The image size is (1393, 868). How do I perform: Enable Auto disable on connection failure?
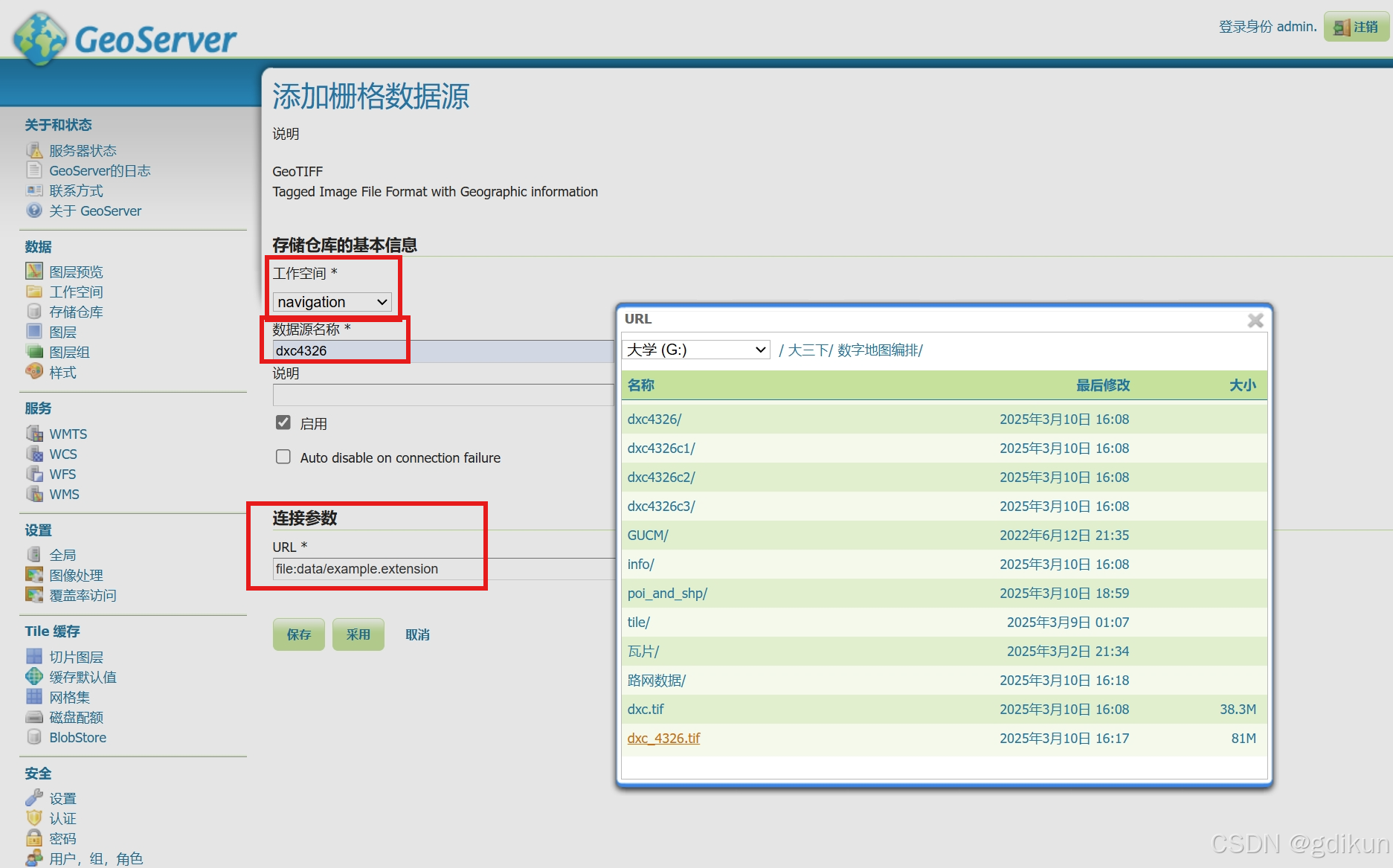tap(283, 457)
